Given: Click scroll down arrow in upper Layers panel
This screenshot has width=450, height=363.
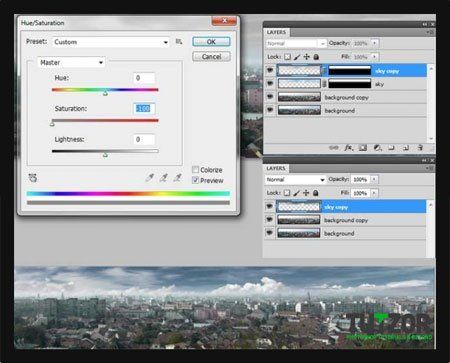Looking at the screenshot, I should [431, 139].
